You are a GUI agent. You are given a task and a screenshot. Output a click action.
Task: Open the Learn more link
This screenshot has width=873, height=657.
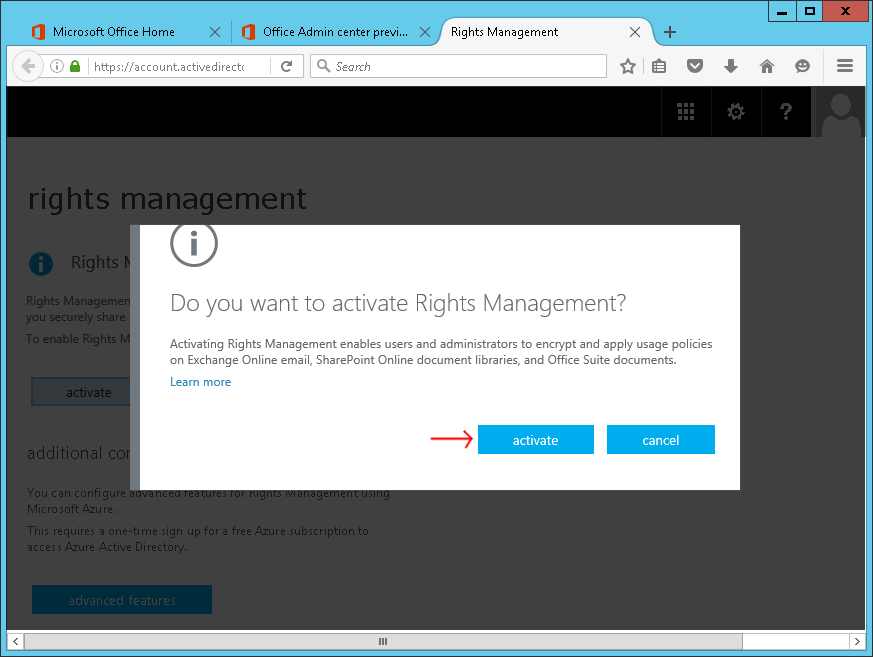[200, 382]
